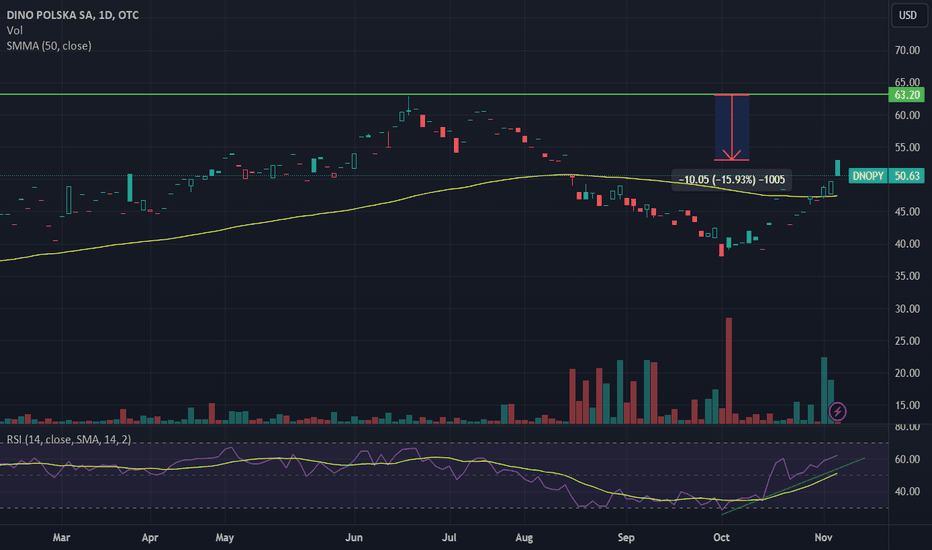Image resolution: width=932 pixels, height=550 pixels.
Task: Open the USD currency selector
Action: 908,15
